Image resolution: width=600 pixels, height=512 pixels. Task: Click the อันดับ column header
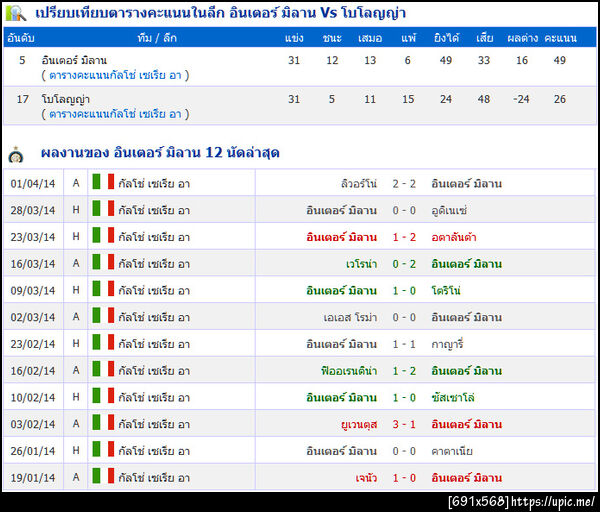[21, 38]
